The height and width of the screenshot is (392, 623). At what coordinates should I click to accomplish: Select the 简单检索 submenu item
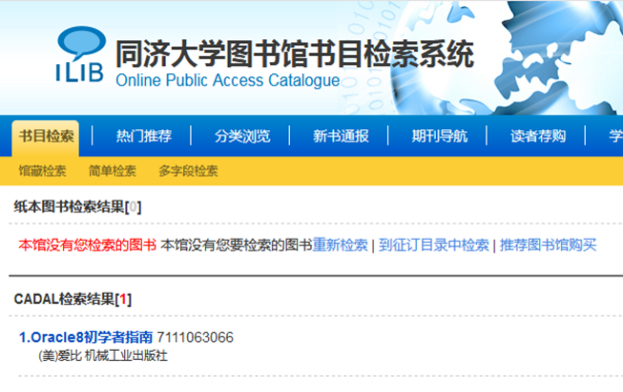pos(112,171)
